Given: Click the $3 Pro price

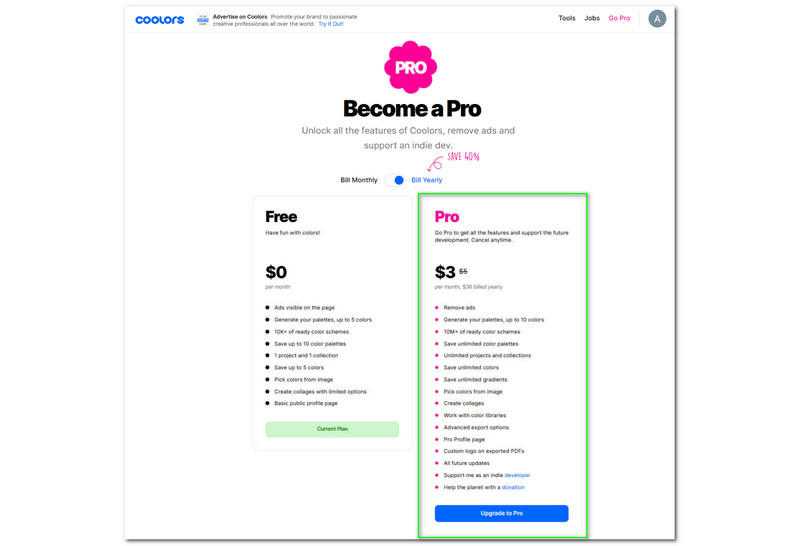Looking at the screenshot, I should [x=445, y=272].
